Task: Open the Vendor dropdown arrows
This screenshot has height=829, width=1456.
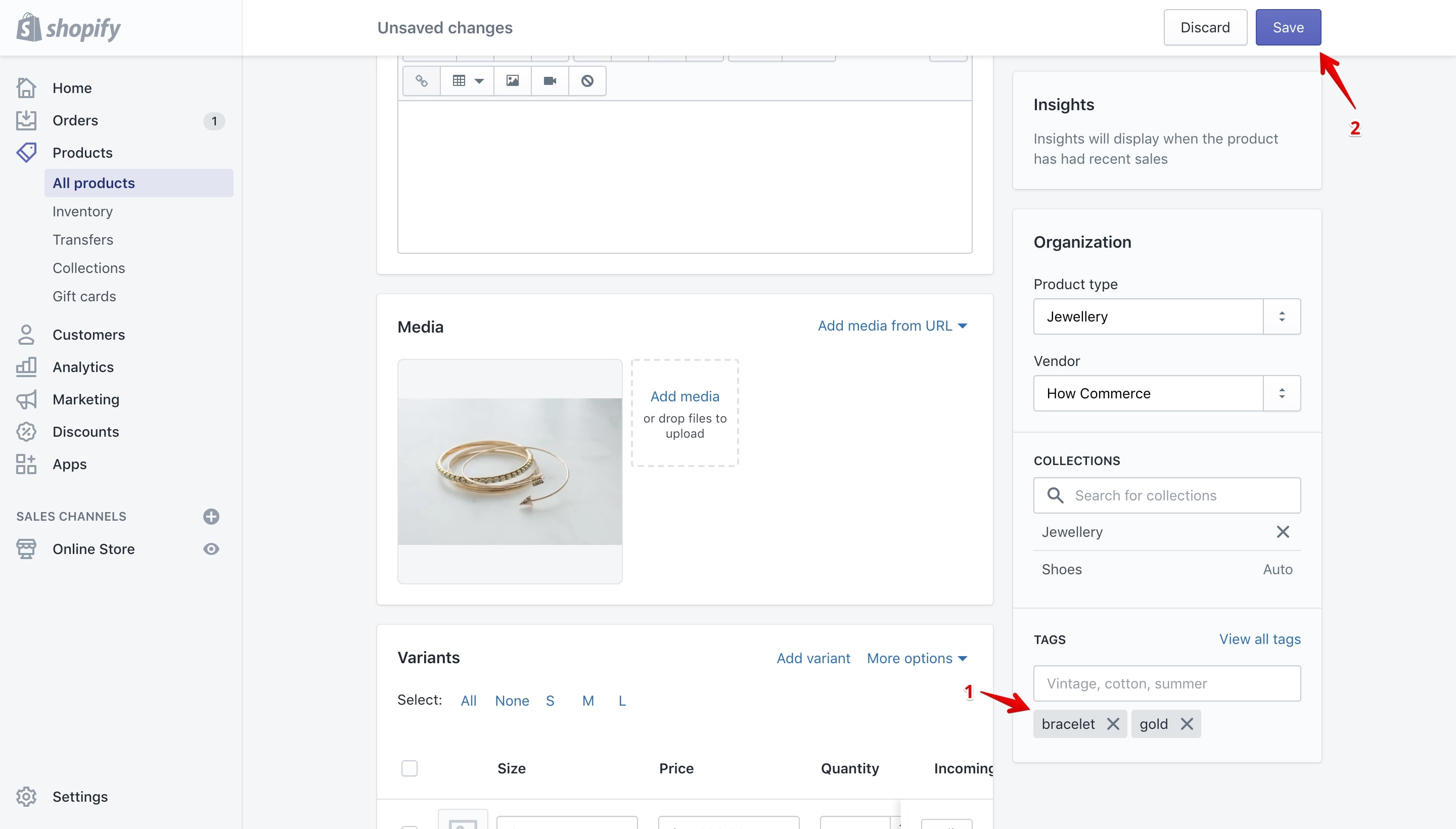Action: point(1282,393)
